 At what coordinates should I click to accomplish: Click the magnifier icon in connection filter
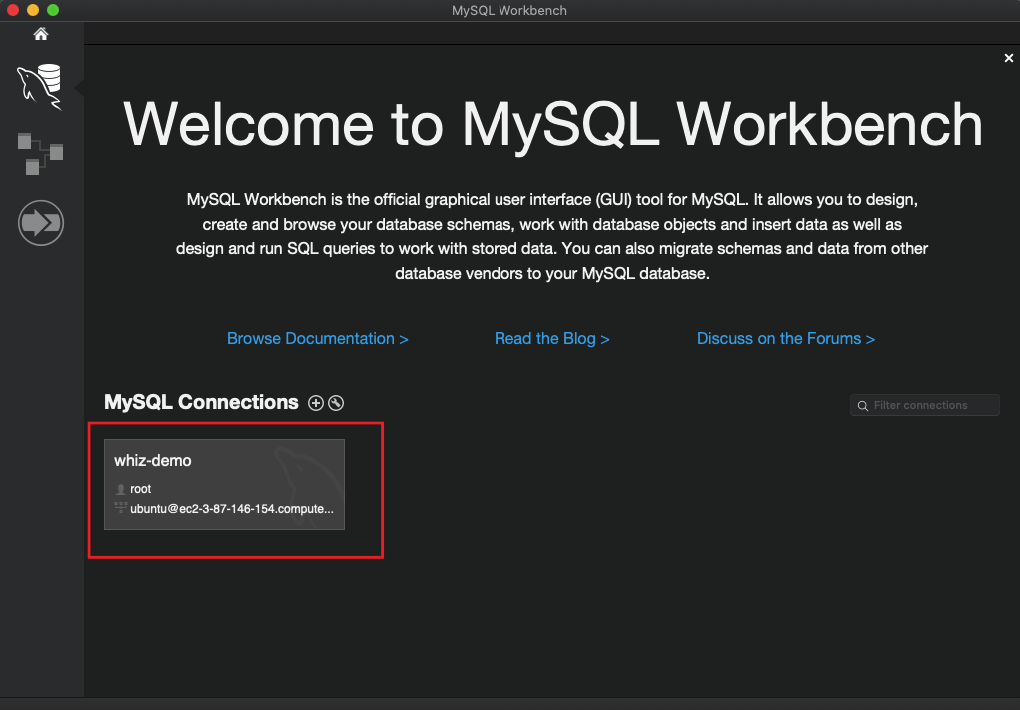[x=863, y=406]
